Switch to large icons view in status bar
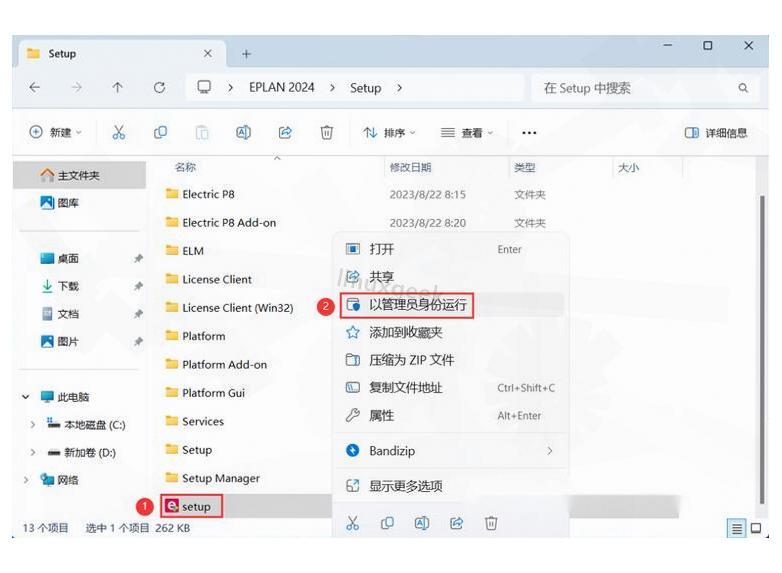782x573 pixels. tap(756, 528)
